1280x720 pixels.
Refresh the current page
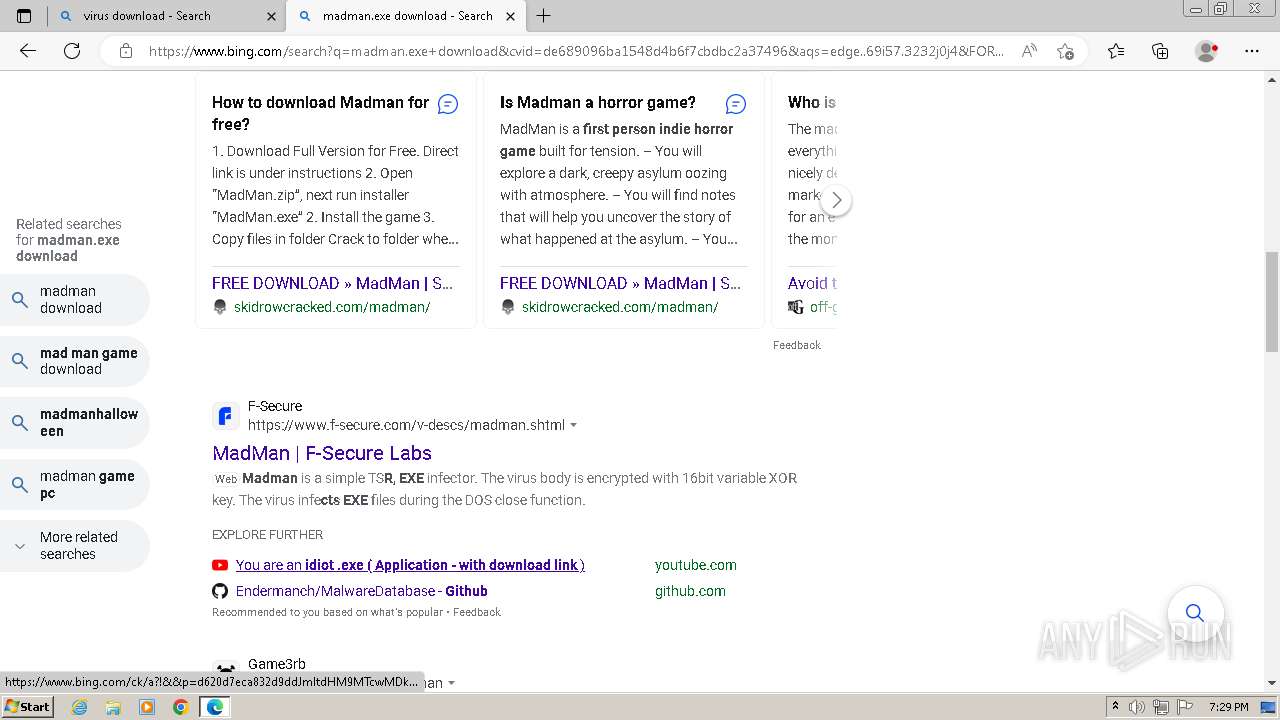click(72, 51)
